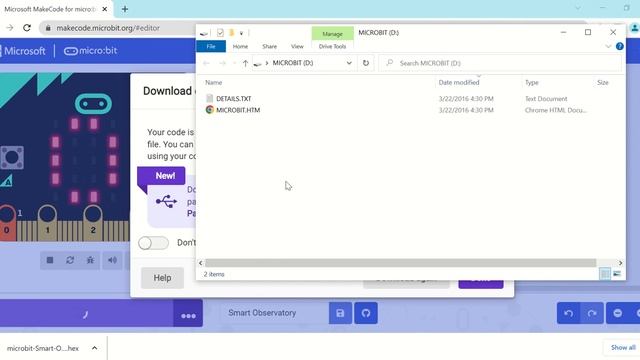Click the MICROBIT.HTM Chrome icon
Viewport: 640px width, 360px height.
(209, 110)
